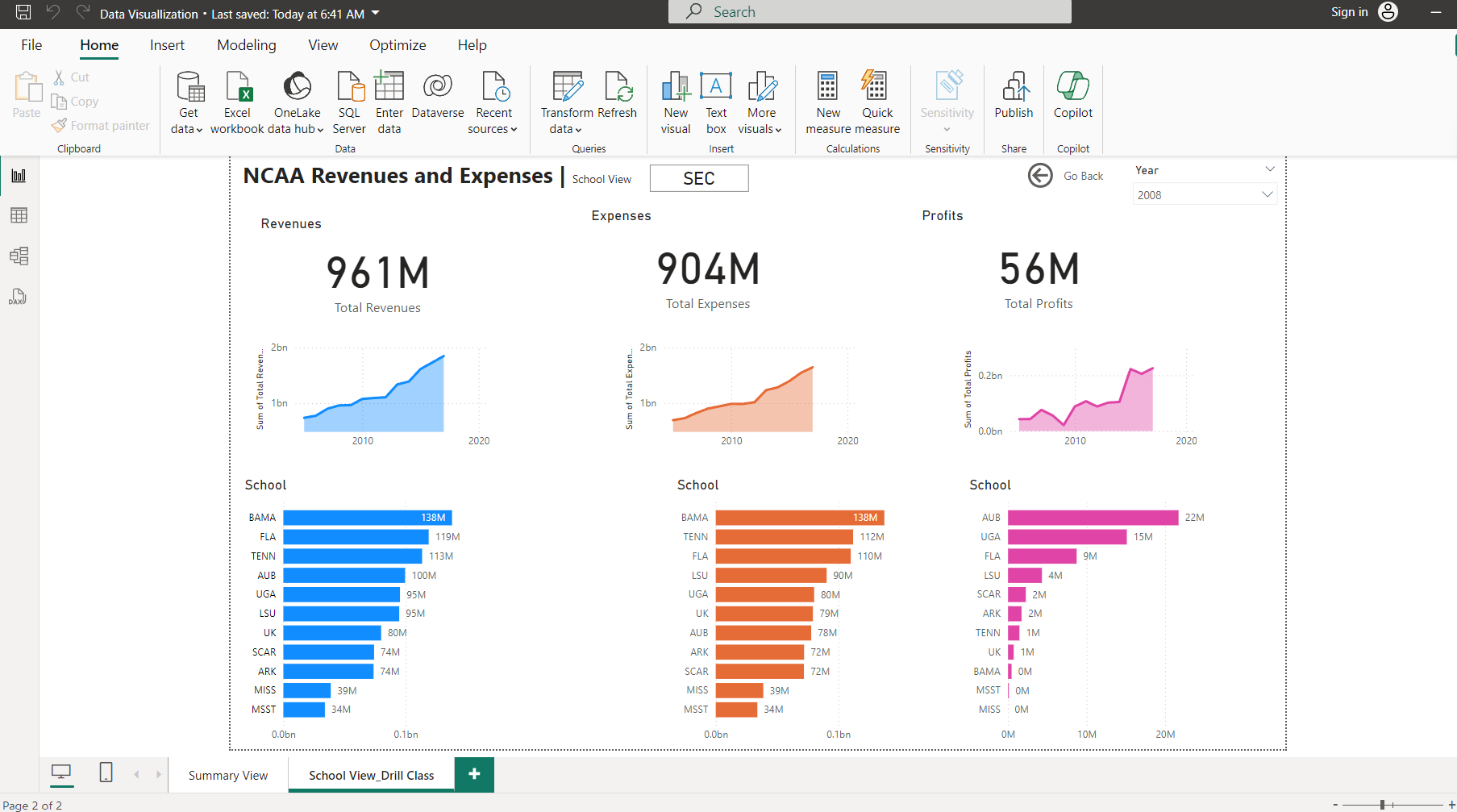
Task: Select the Home ribbon tab
Action: click(x=99, y=45)
